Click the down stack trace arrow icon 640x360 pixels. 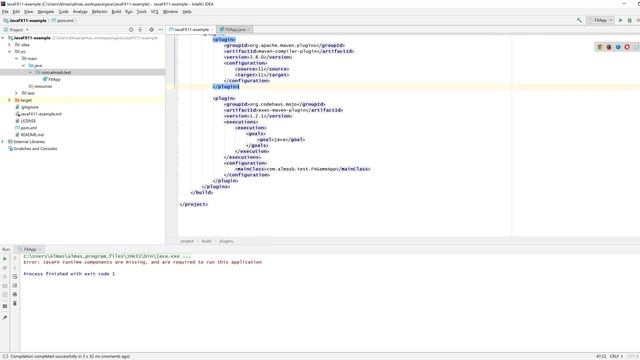(x=15, y=268)
